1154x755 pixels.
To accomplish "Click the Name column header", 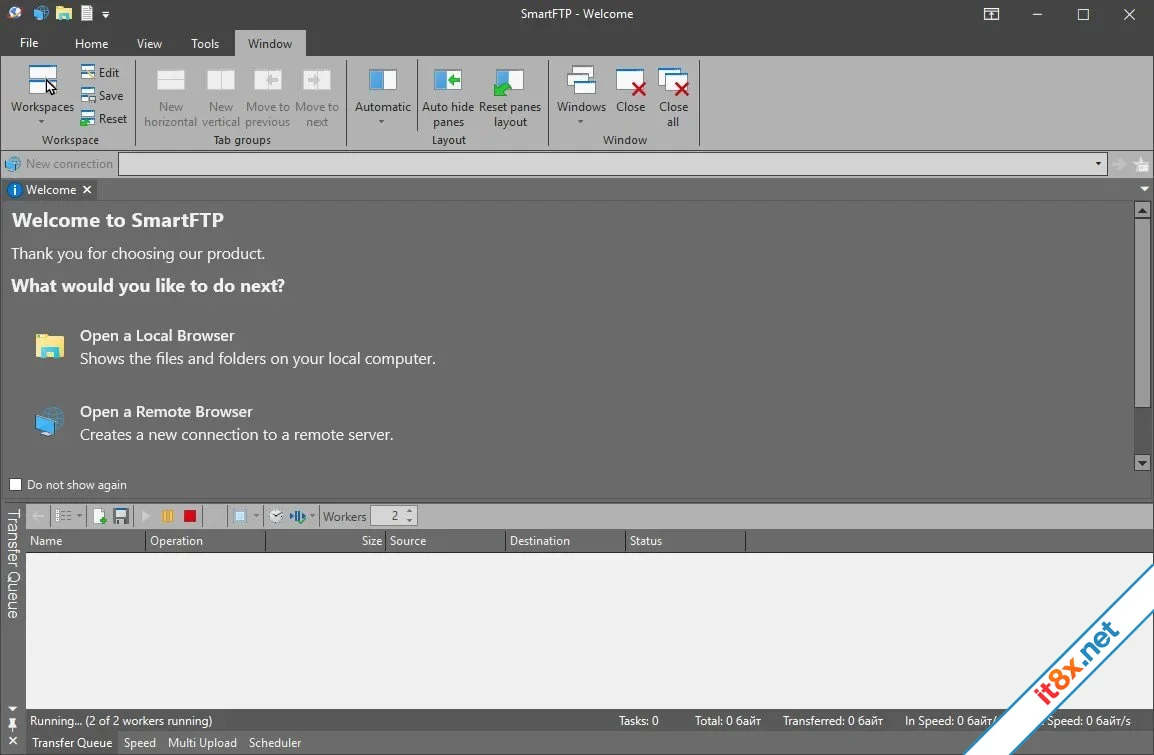I will (85, 541).
